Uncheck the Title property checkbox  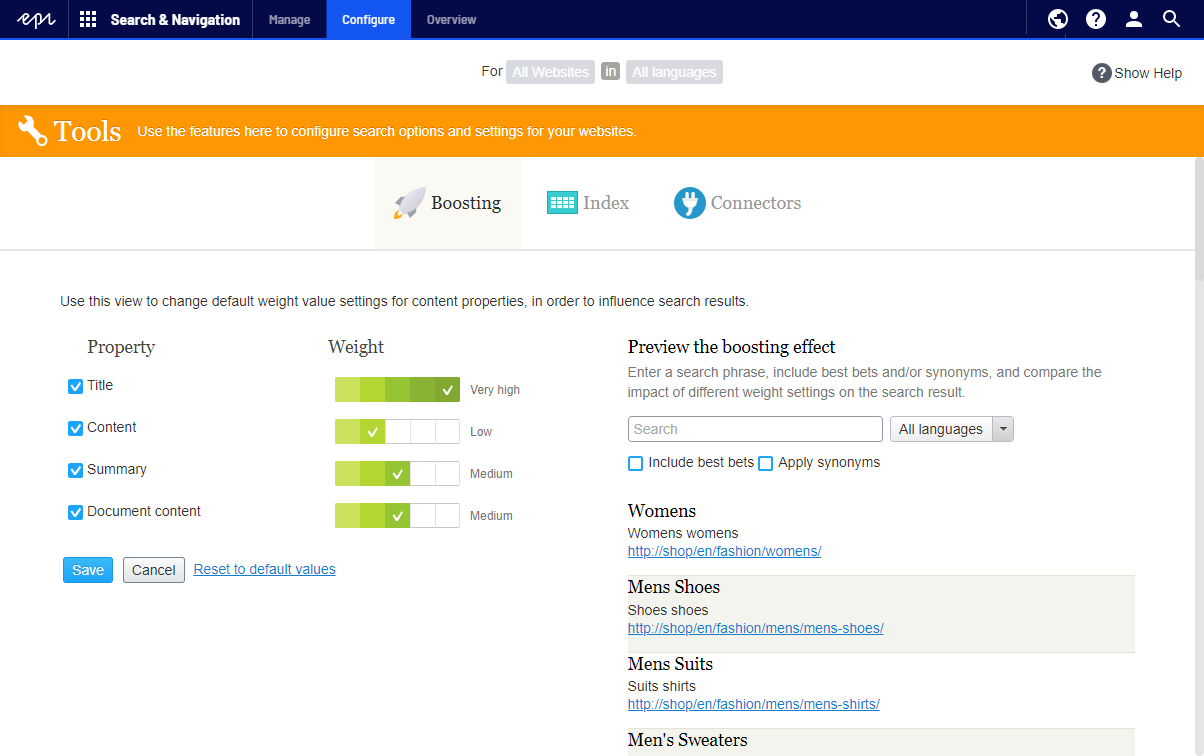pyautogui.click(x=75, y=386)
